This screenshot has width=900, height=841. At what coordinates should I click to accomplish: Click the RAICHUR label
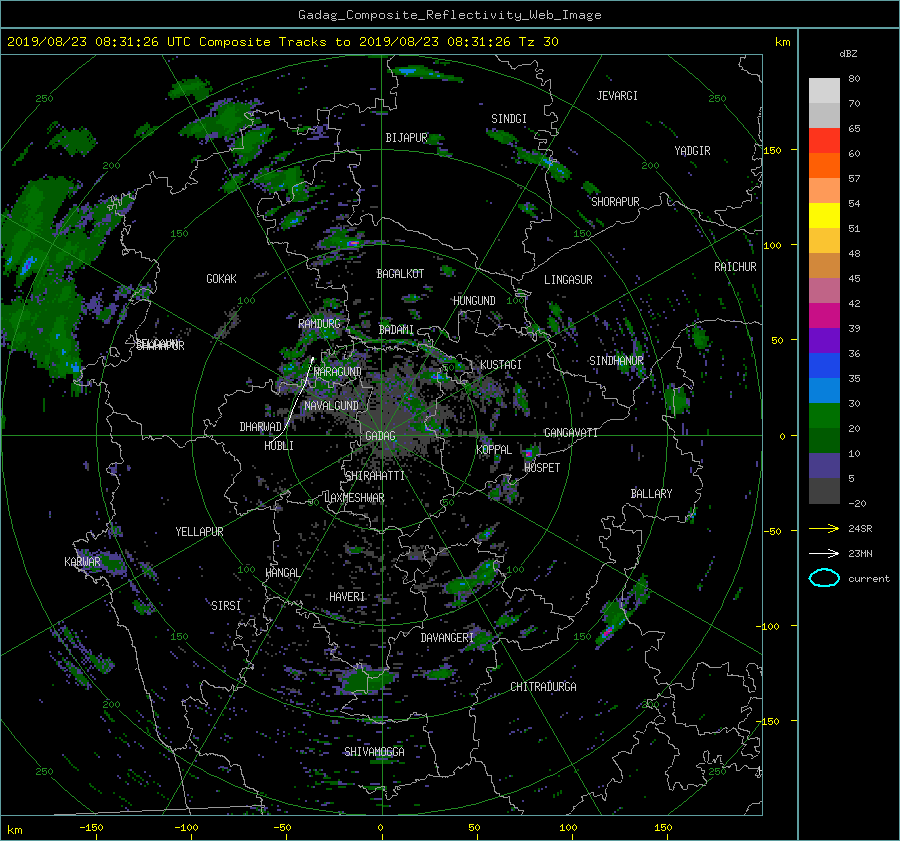[x=735, y=267]
